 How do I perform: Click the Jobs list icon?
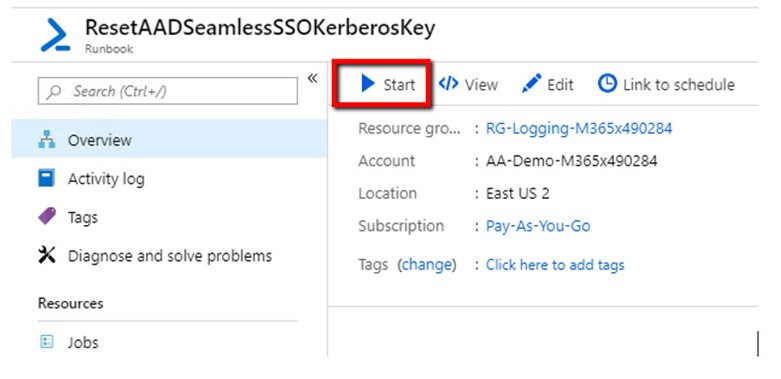tap(46, 342)
